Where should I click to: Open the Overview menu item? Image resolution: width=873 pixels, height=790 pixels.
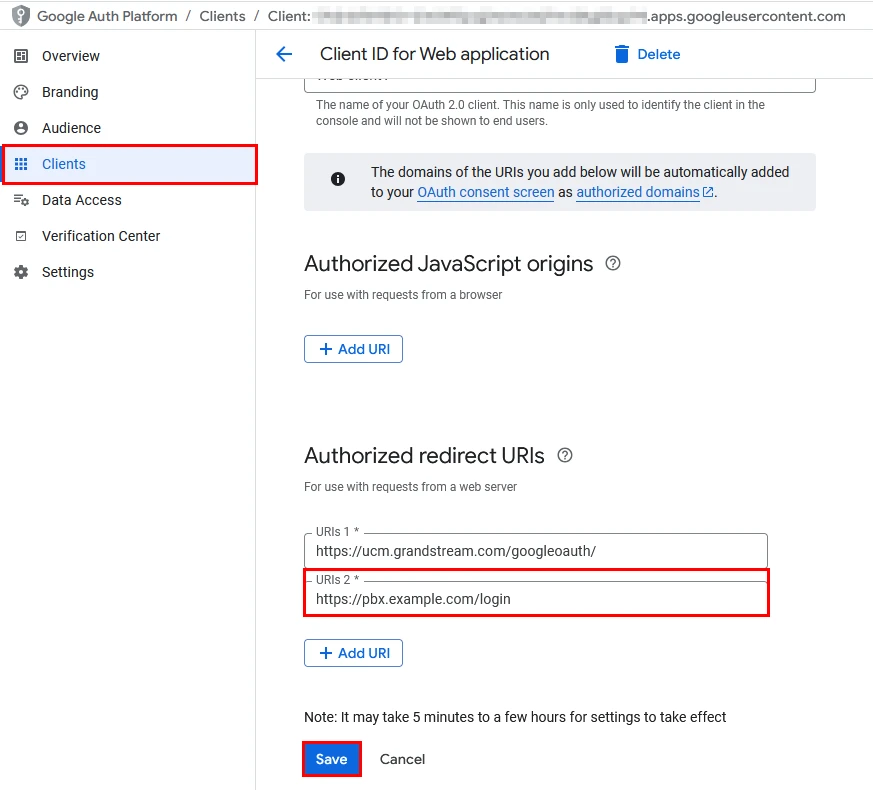[x=128, y=56]
